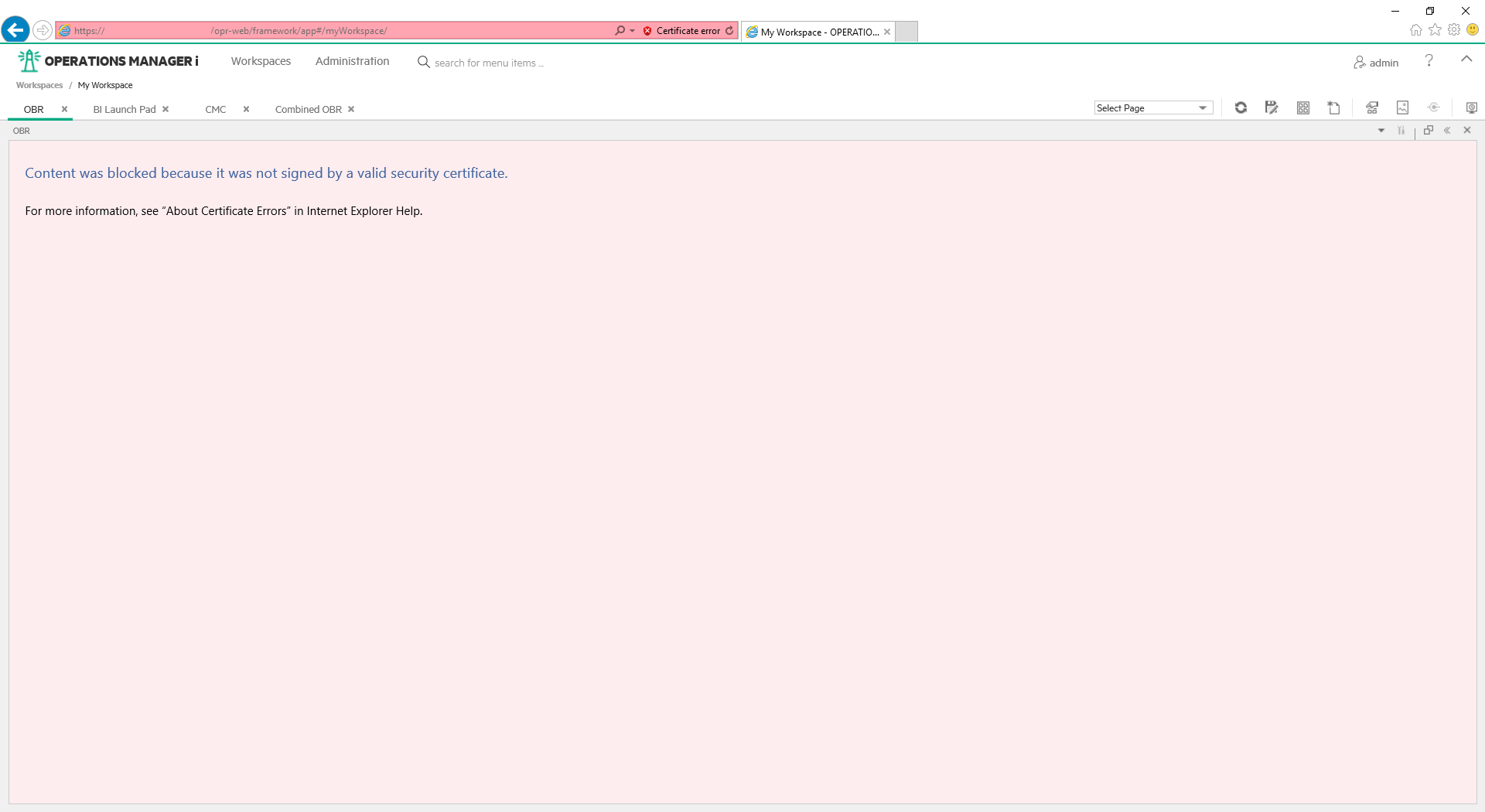
Task: Reload page via address bar refresh
Action: (x=729, y=30)
